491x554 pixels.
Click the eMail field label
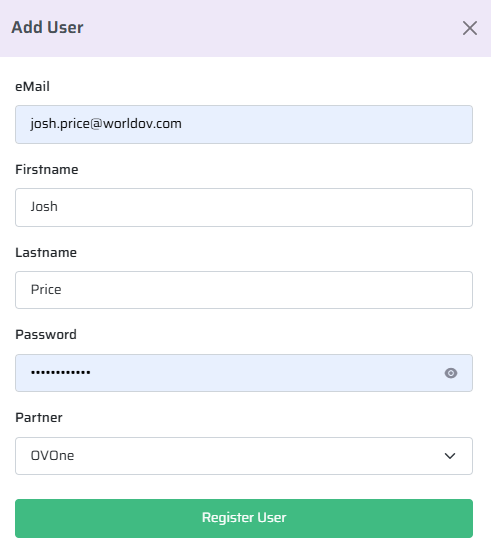pos(32,87)
